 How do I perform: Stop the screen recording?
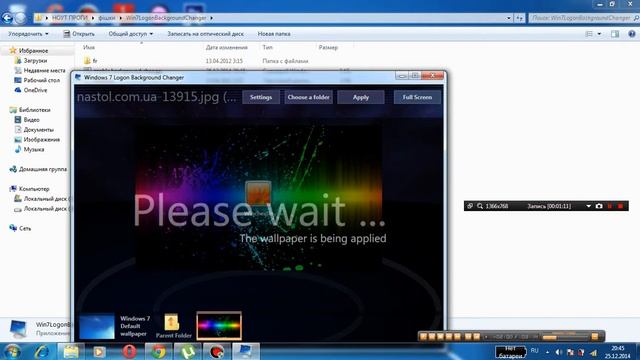click(620, 206)
